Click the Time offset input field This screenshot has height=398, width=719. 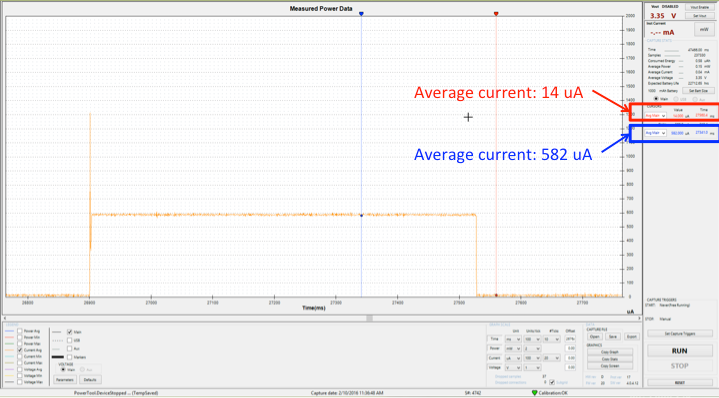pos(570,339)
